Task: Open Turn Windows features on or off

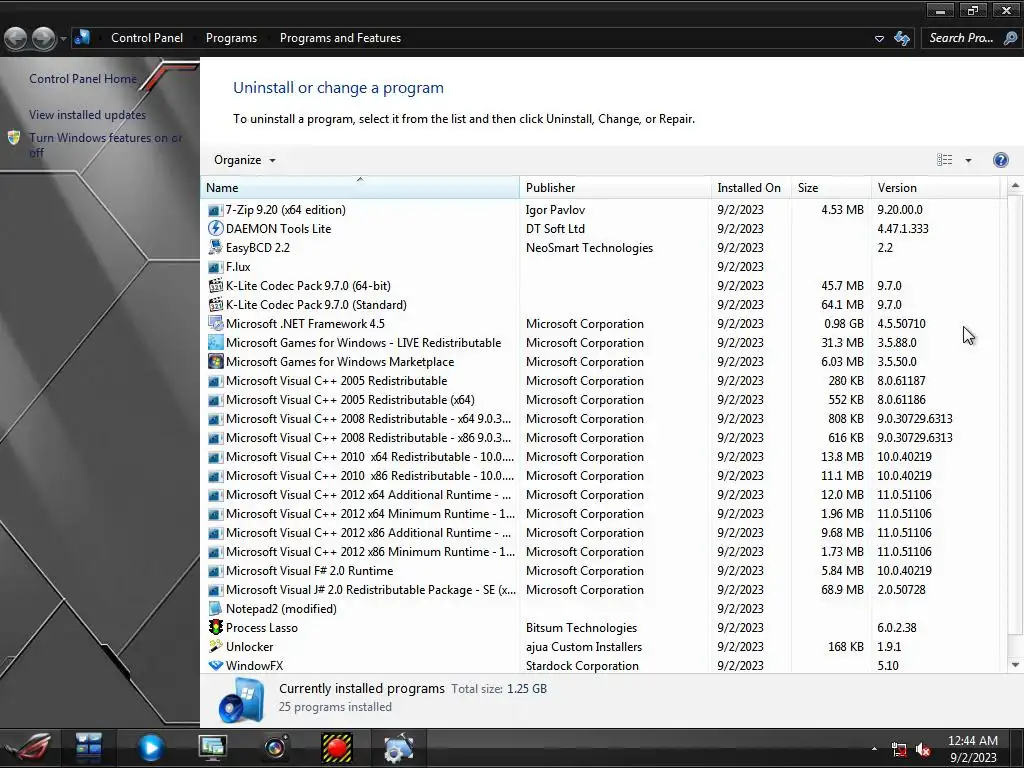Action: (105, 145)
